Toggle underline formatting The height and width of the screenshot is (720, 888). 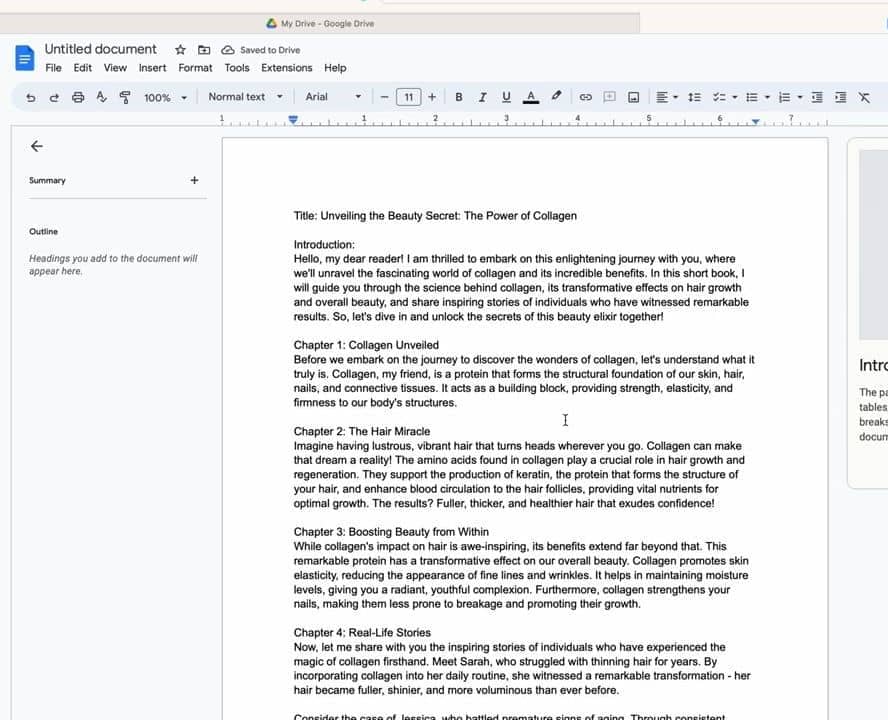[x=506, y=97]
